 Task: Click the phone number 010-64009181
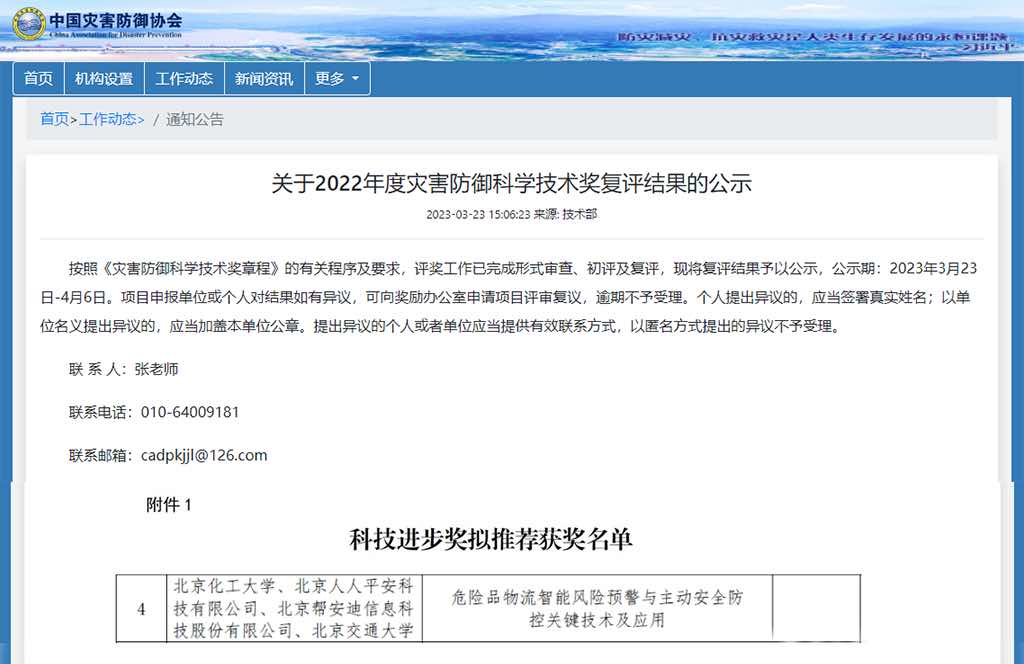(190, 412)
